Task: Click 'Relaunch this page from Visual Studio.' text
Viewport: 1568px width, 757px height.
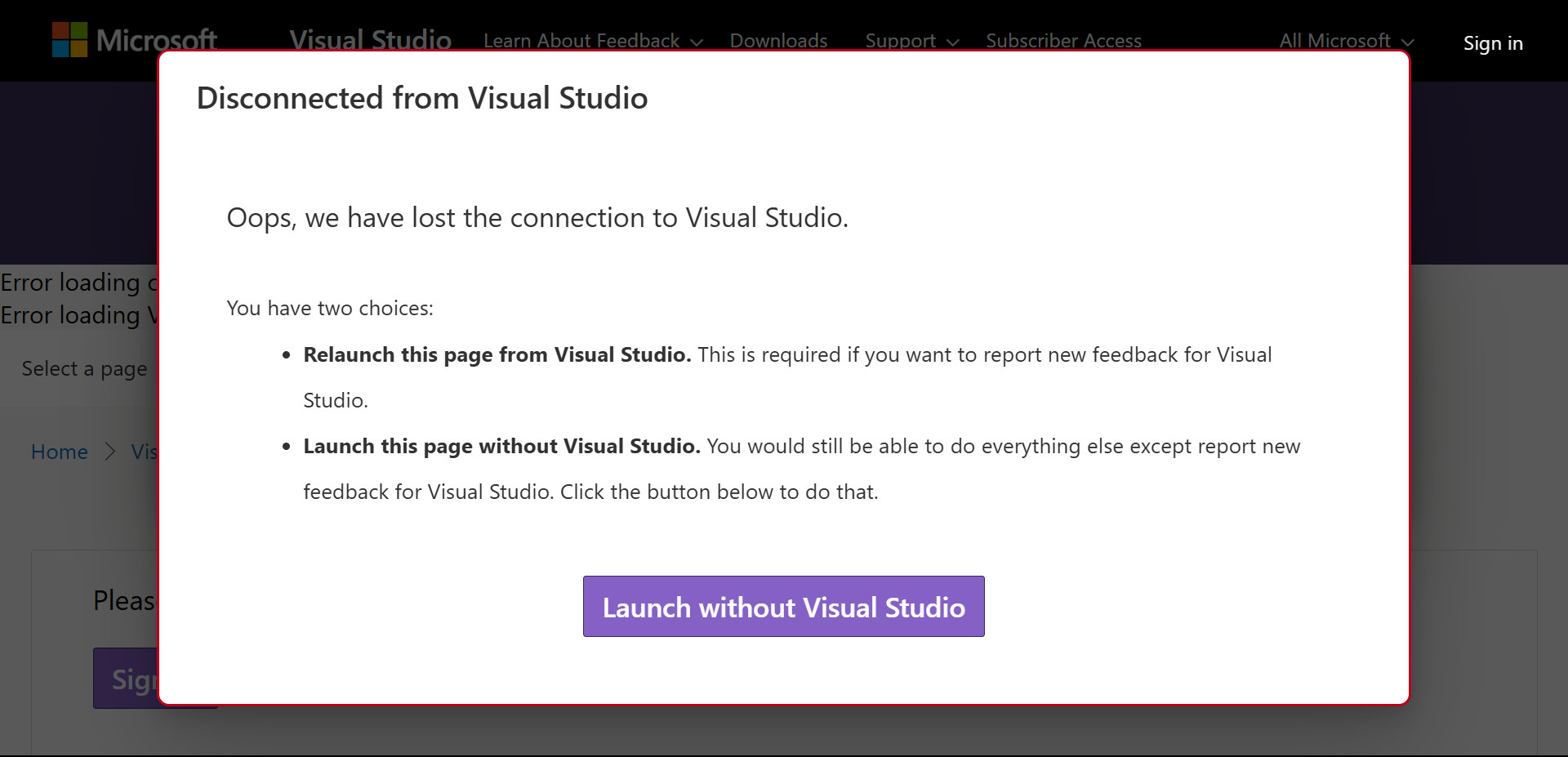Action: (x=497, y=354)
